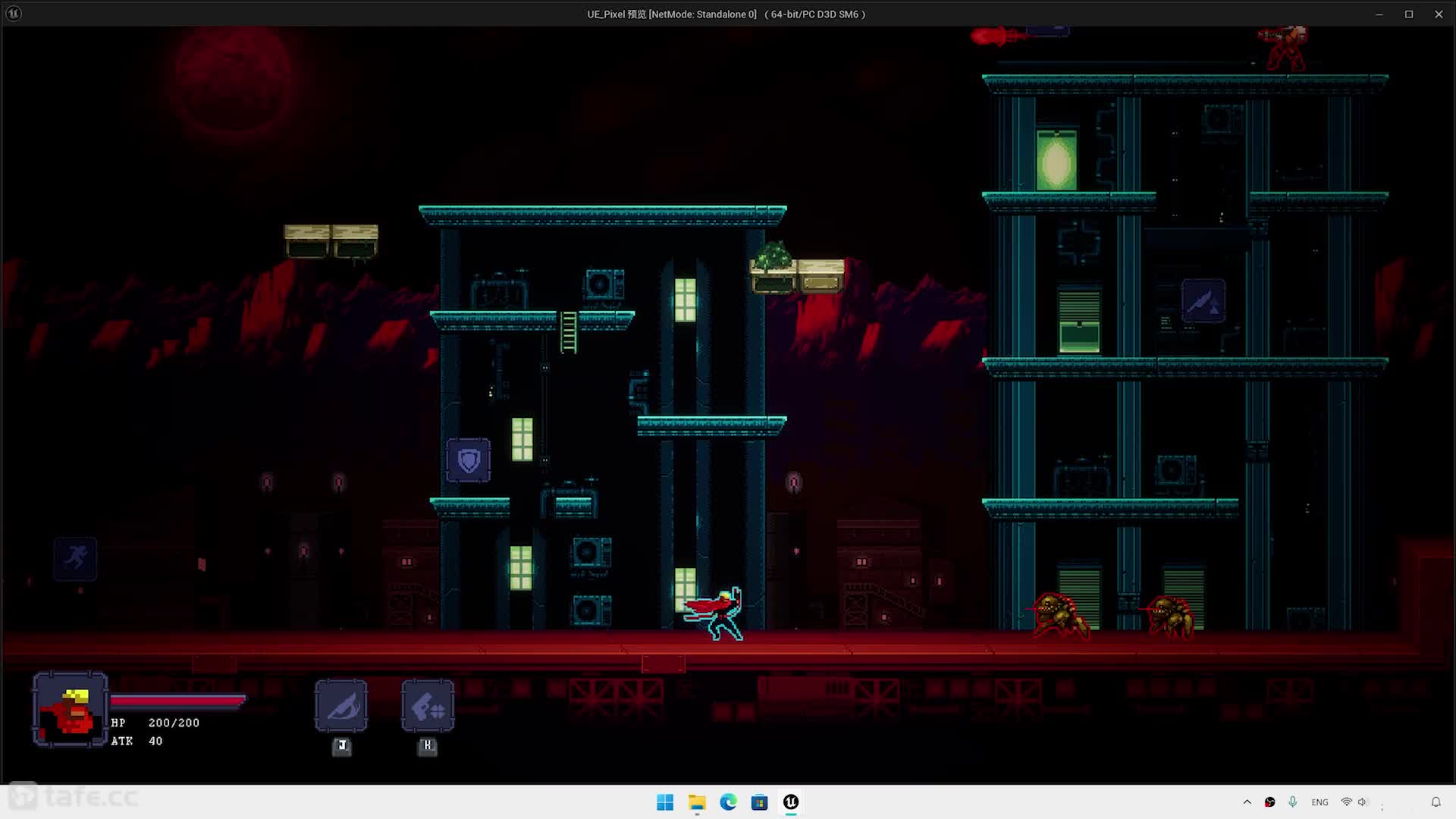Click the green treasure chest in tower

[1079, 337]
